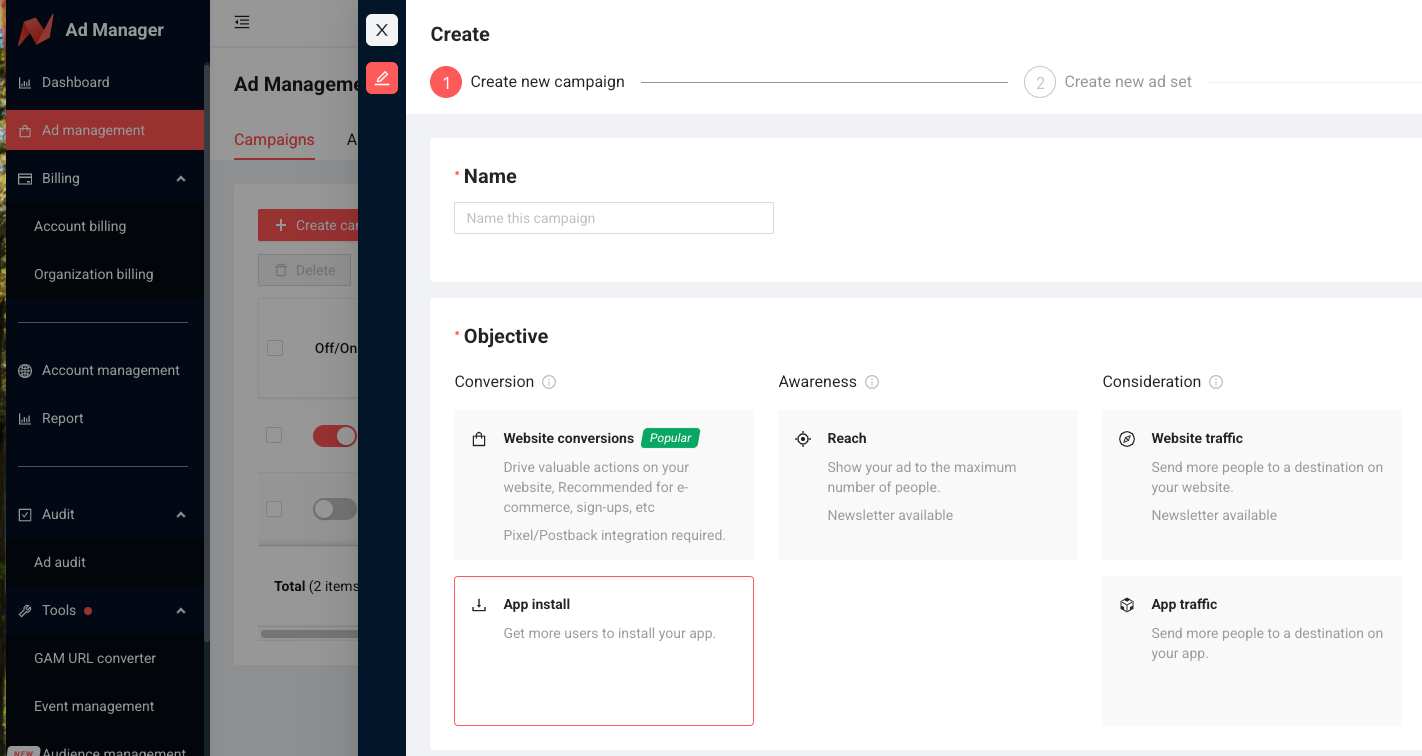
Task: Switch to the Campaigns tab
Action: click(274, 140)
